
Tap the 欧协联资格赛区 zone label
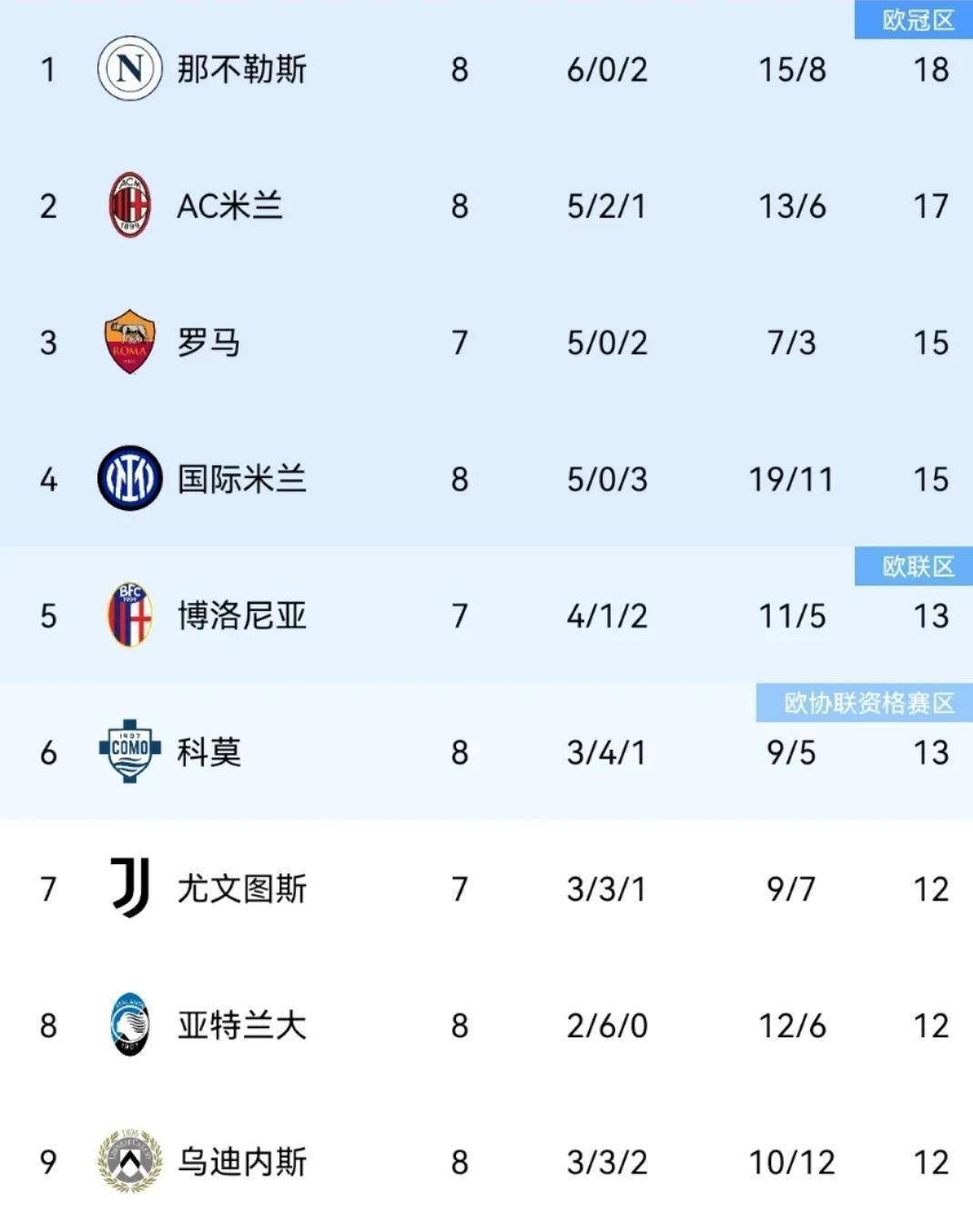868,703
